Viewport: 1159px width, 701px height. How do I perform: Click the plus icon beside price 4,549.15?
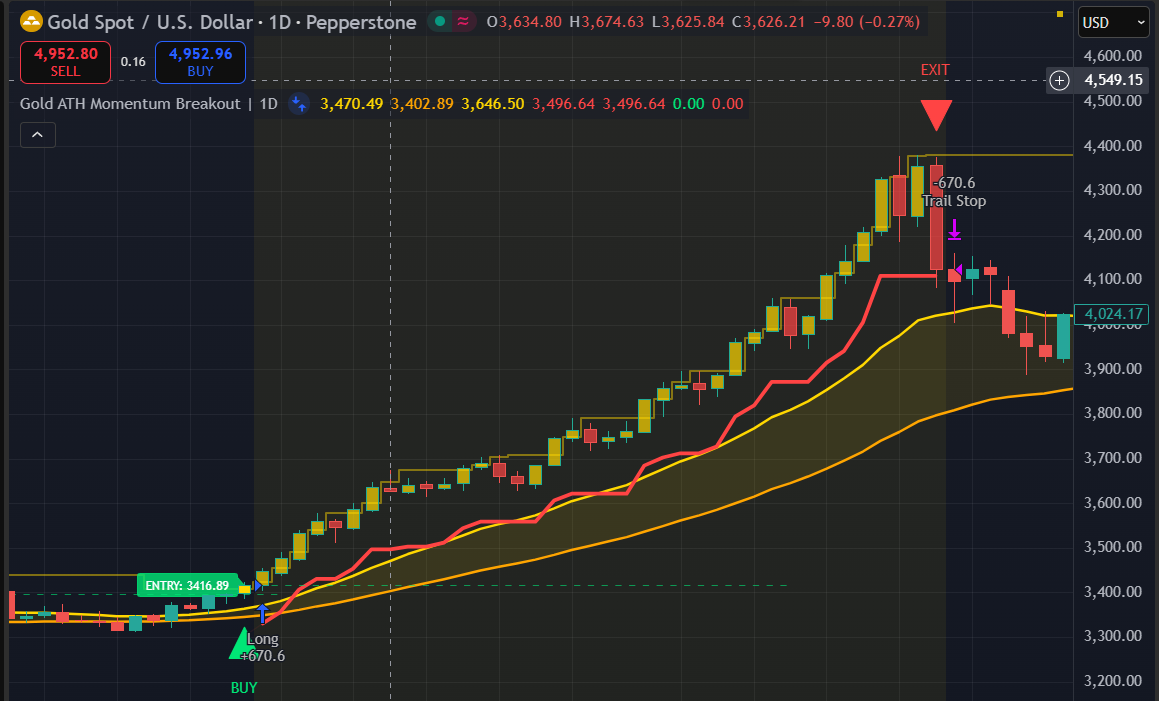click(x=1059, y=80)
